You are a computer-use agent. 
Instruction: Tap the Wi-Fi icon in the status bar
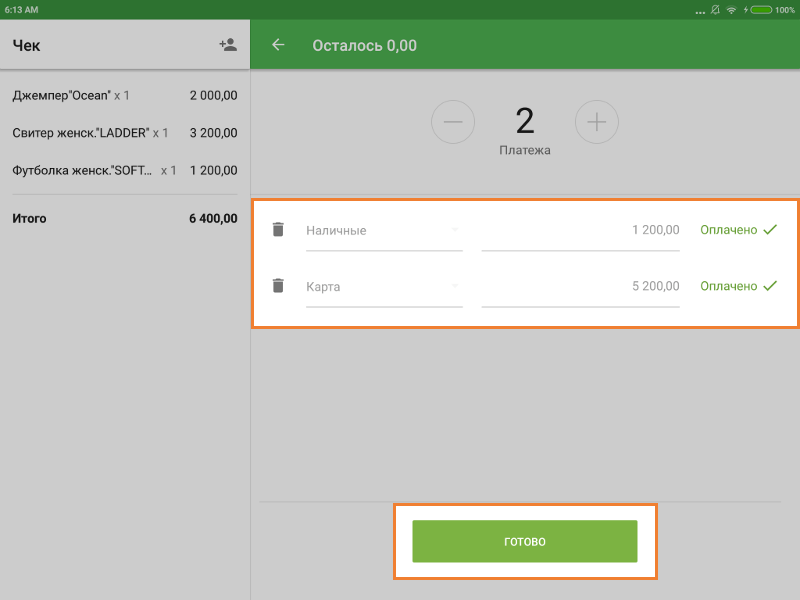pyautogui.click(x=731, y=9)
